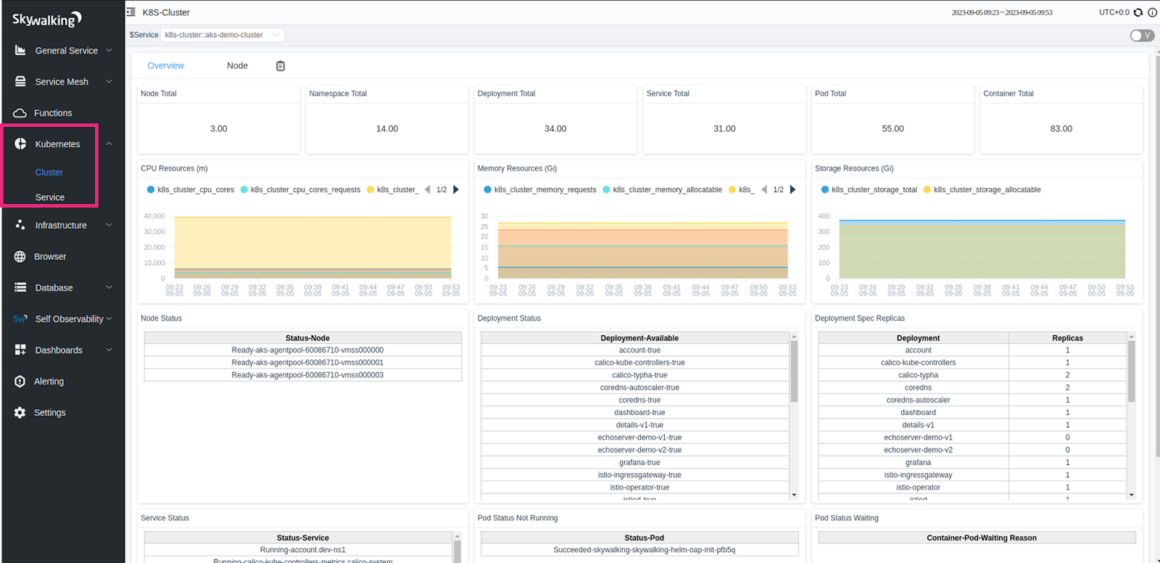
Task: Open the info icon in top right
Action: click(x=1152, y=12)
